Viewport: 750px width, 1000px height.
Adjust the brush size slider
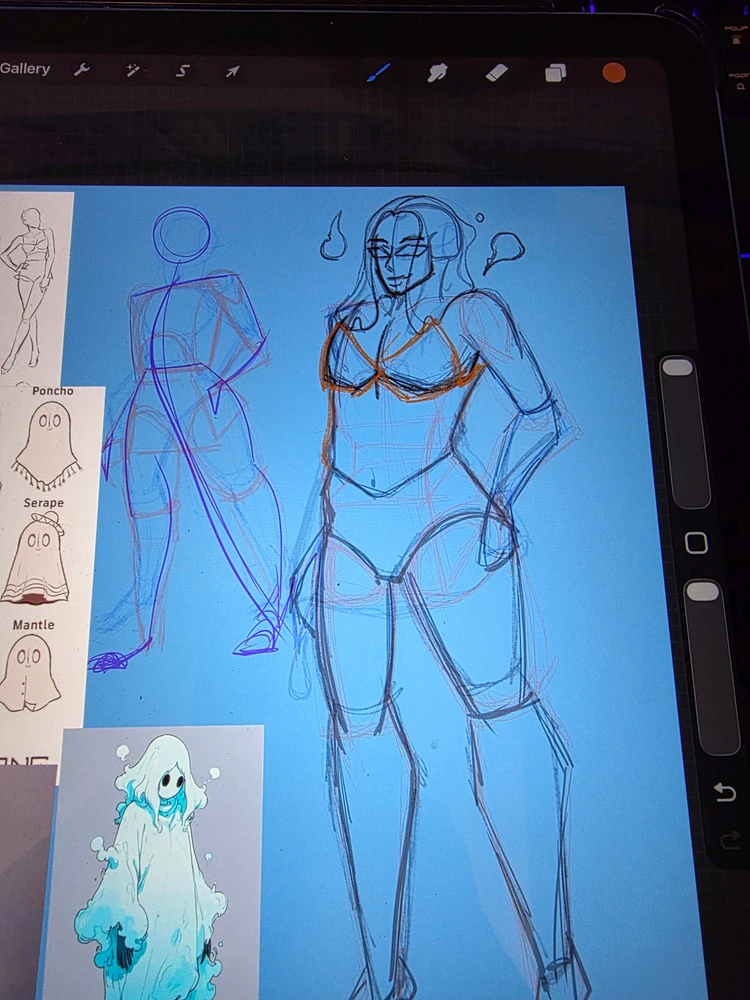point(685,432)
